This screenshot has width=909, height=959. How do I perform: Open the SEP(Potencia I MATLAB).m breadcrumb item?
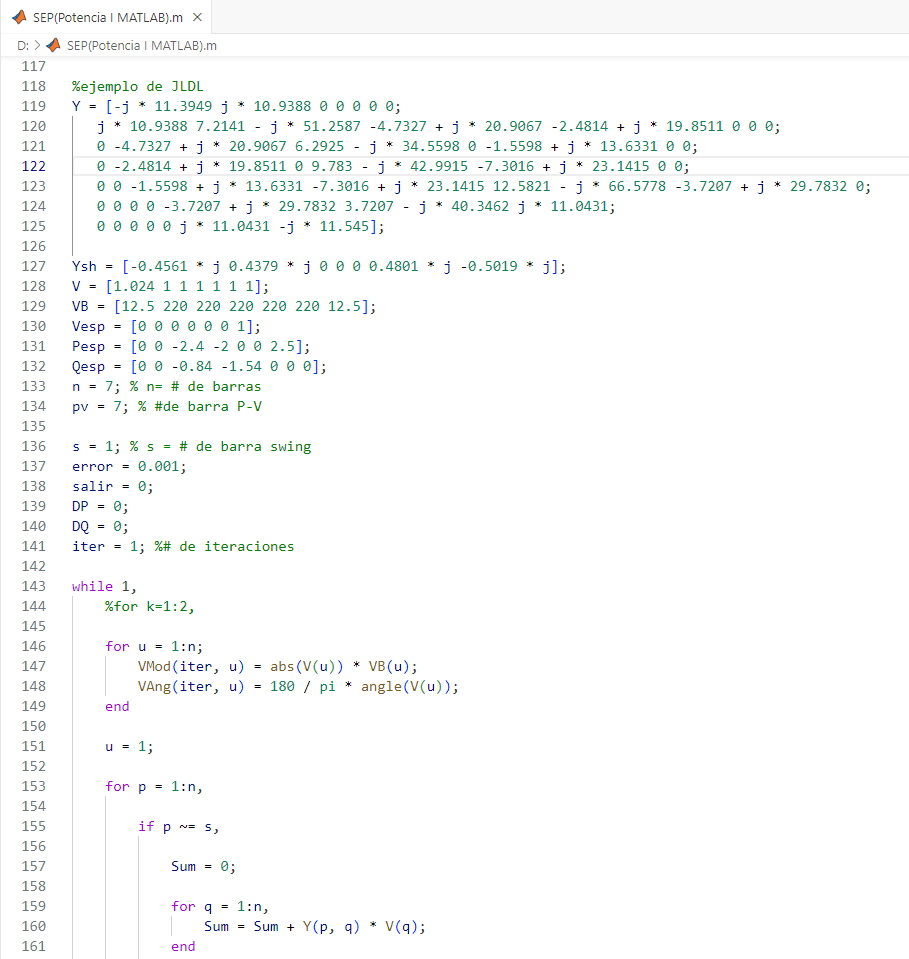[x=141, y=45]
